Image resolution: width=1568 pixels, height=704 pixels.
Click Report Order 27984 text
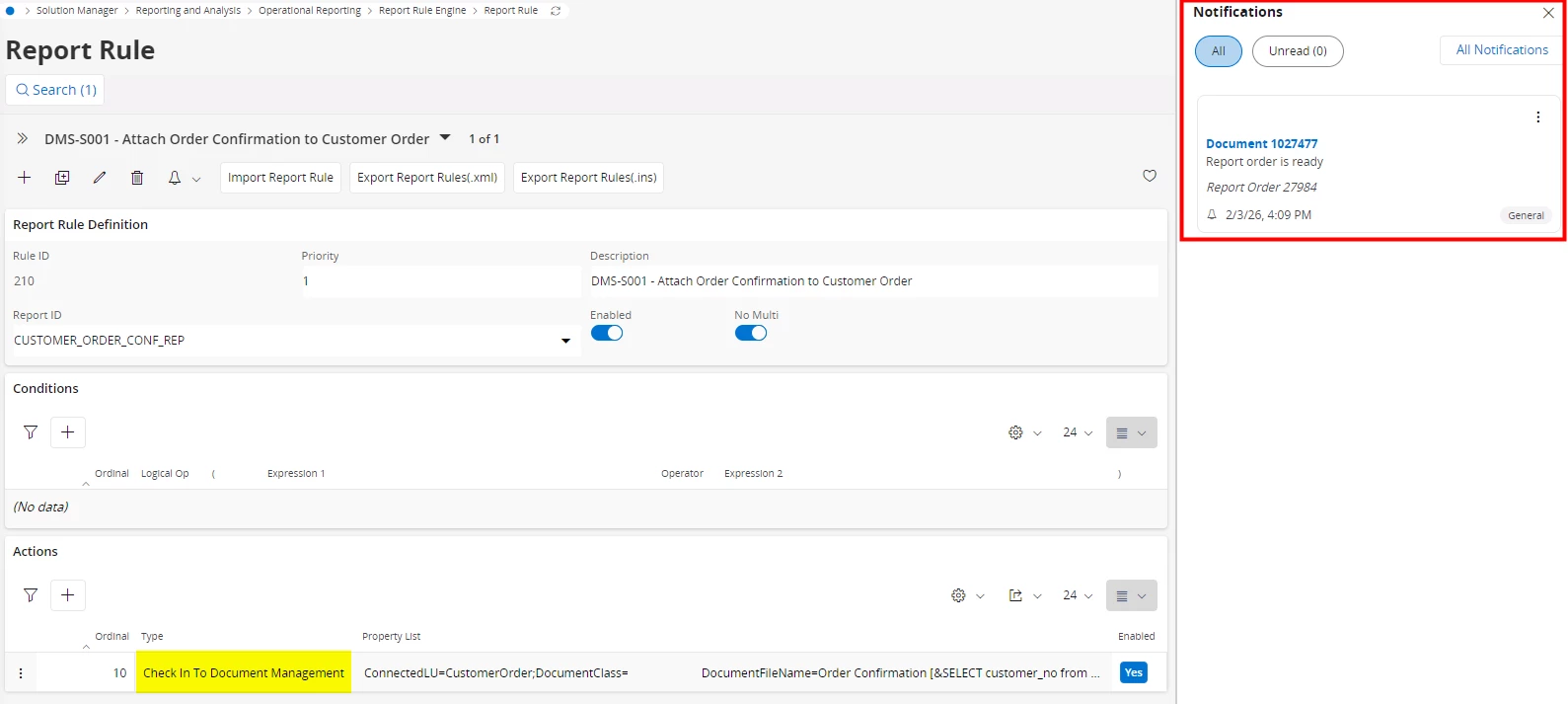pos(1261,188)
